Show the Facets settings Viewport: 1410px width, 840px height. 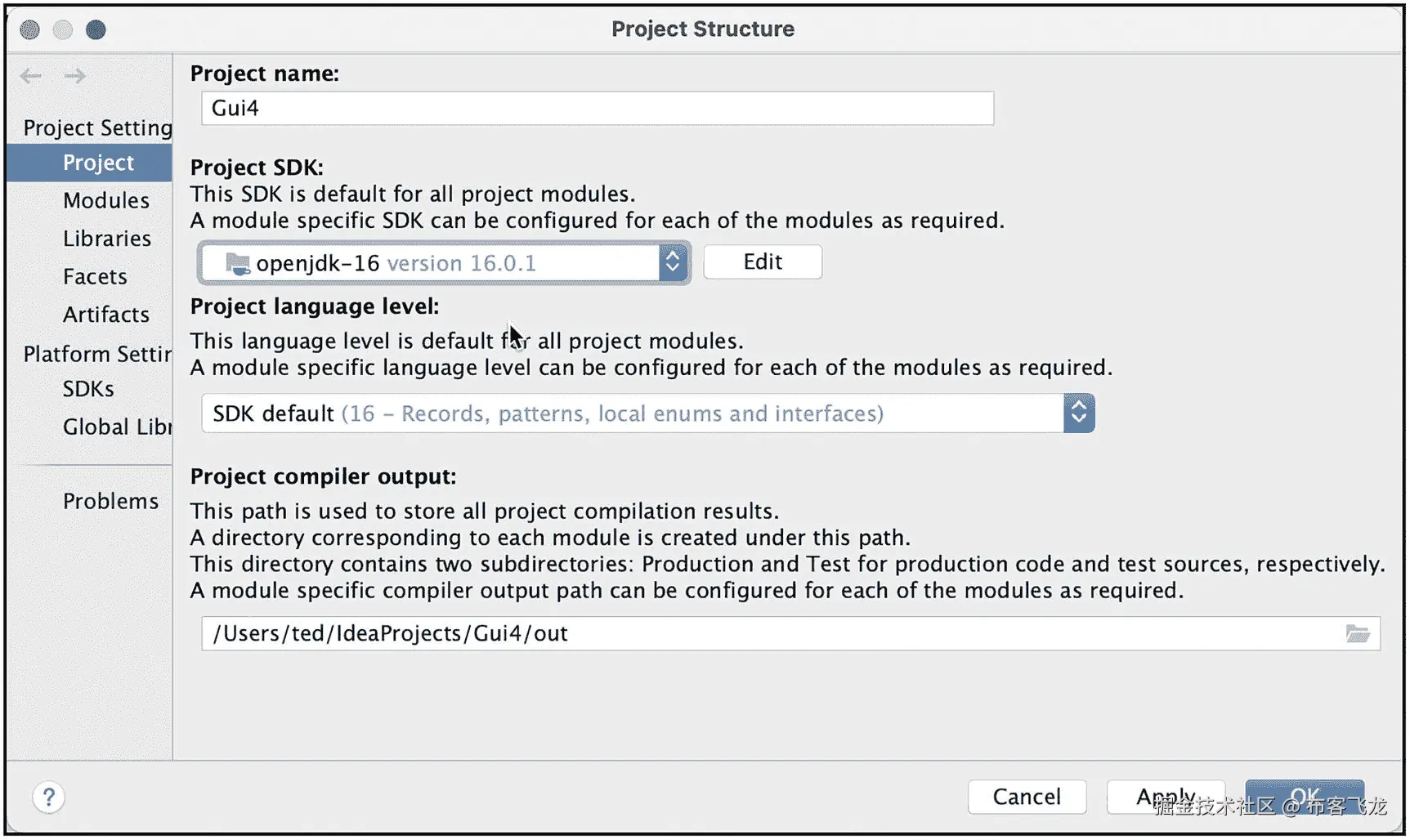95,276
